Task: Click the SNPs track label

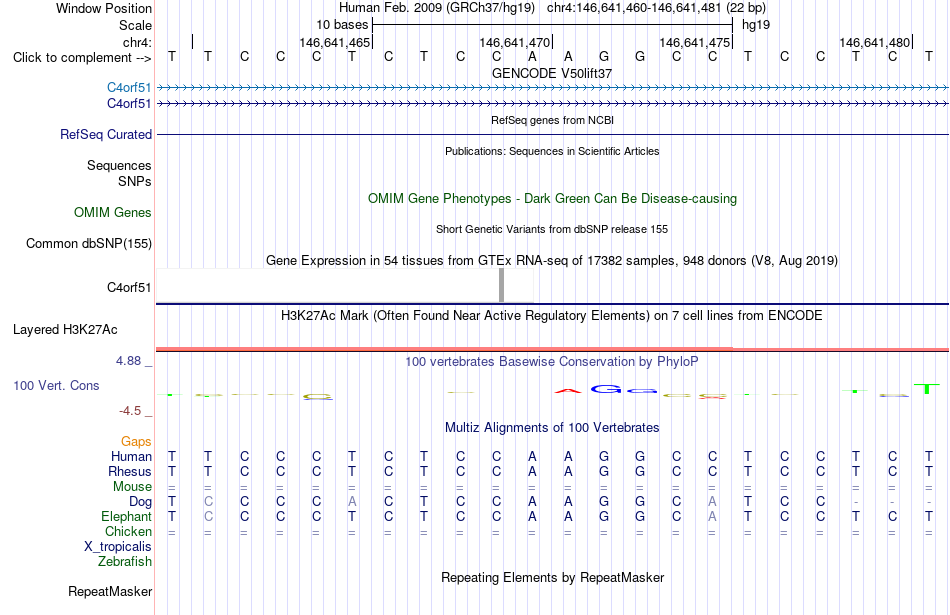Action: pos(135,181)
